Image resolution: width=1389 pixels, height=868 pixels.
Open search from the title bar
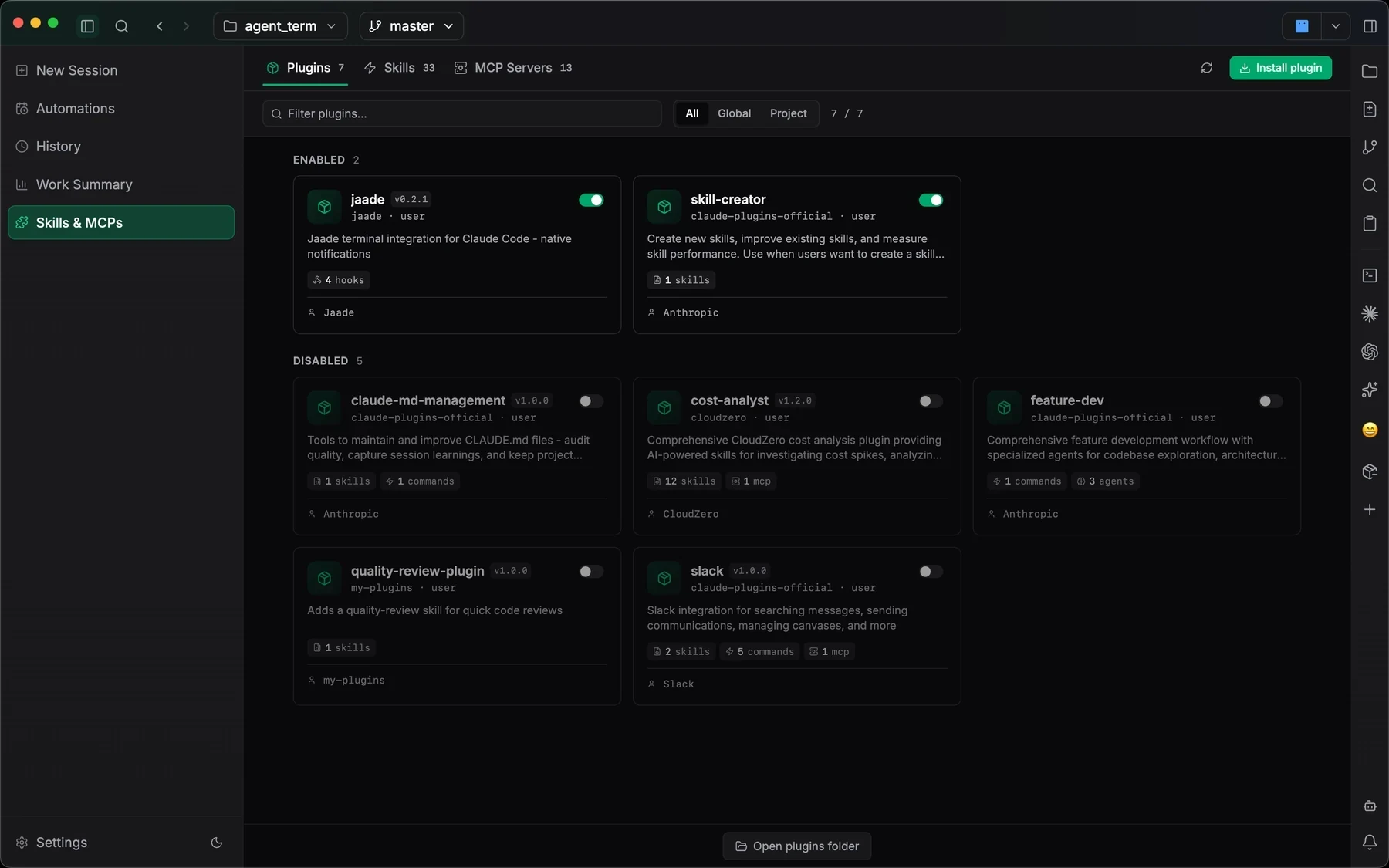pos(122,26)
